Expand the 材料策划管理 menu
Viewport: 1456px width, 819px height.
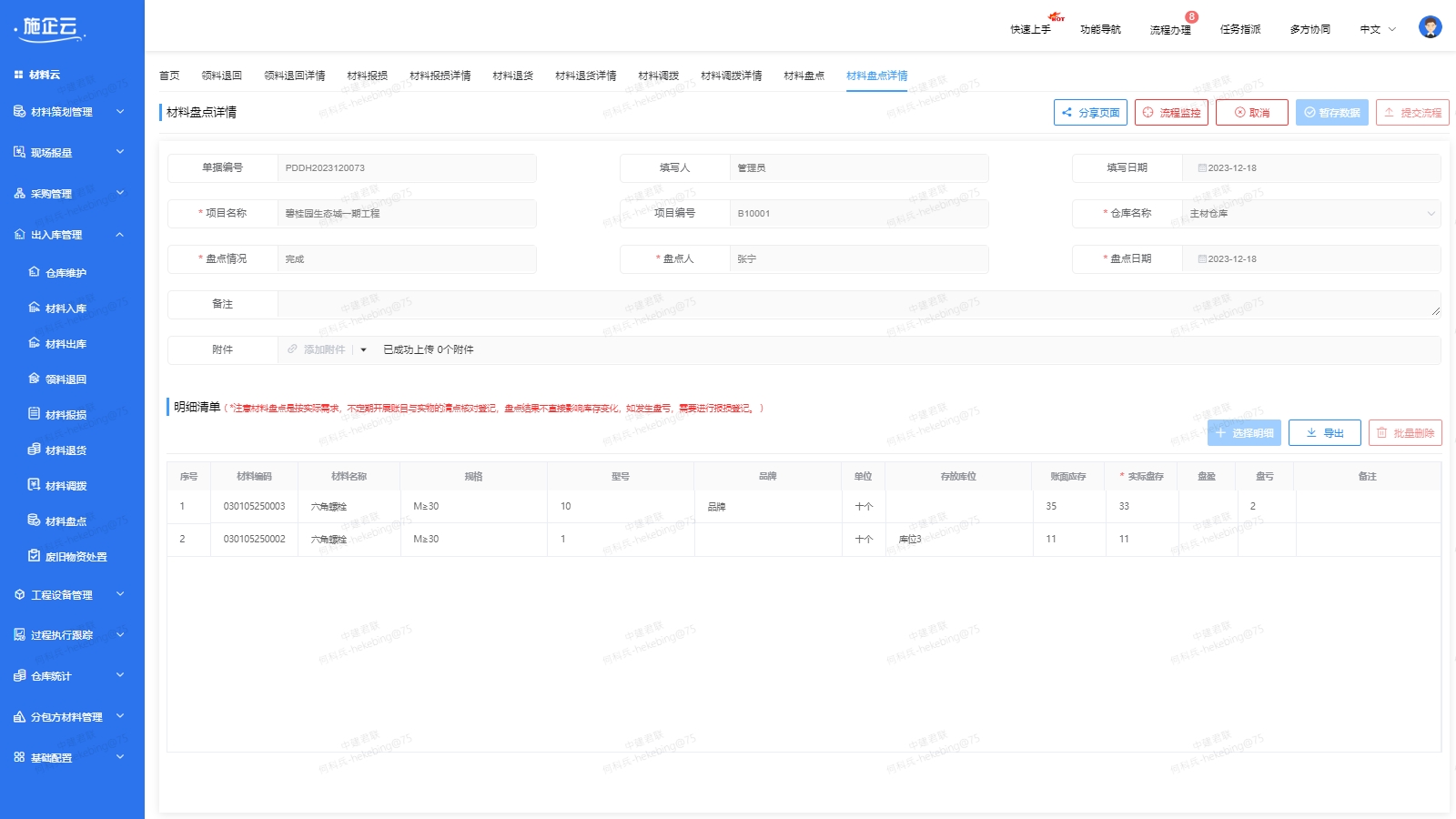[71, 112]
